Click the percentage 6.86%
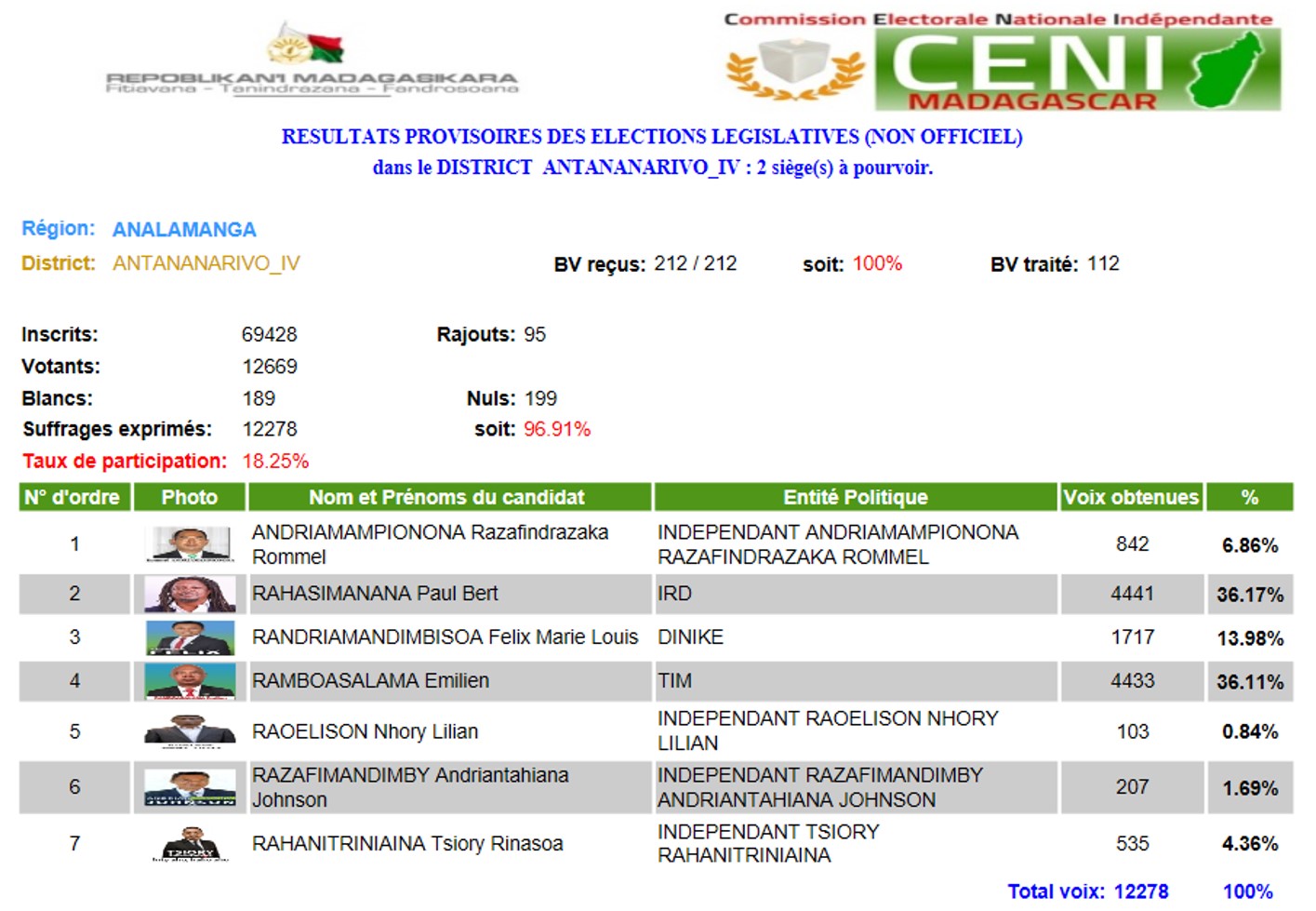The image size is (1316, 911). [x=1250, y=545]
